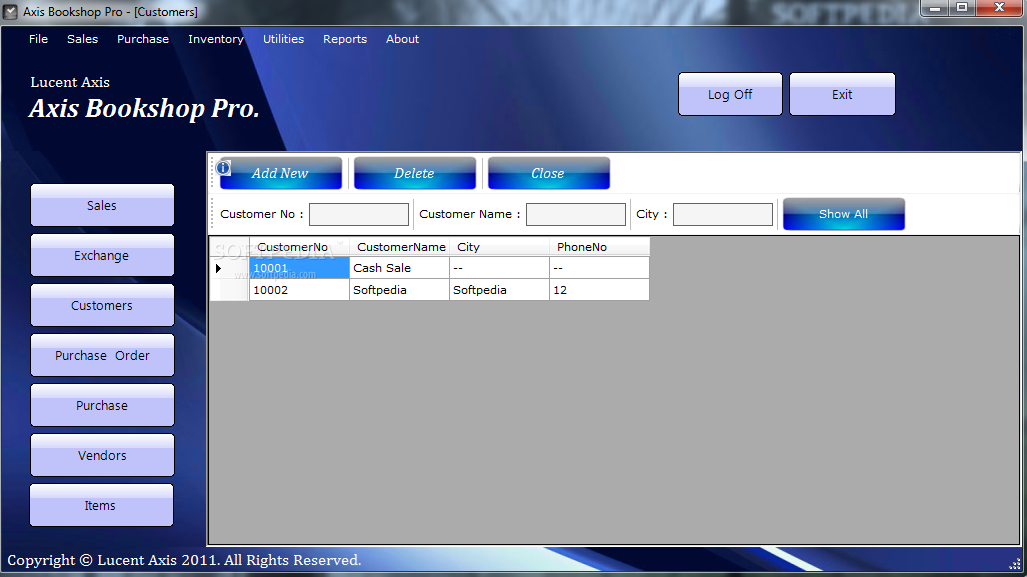Sort by the PhoneNo column header
Viewport: 1027px width, 577px height.
(x=599, y=247)
